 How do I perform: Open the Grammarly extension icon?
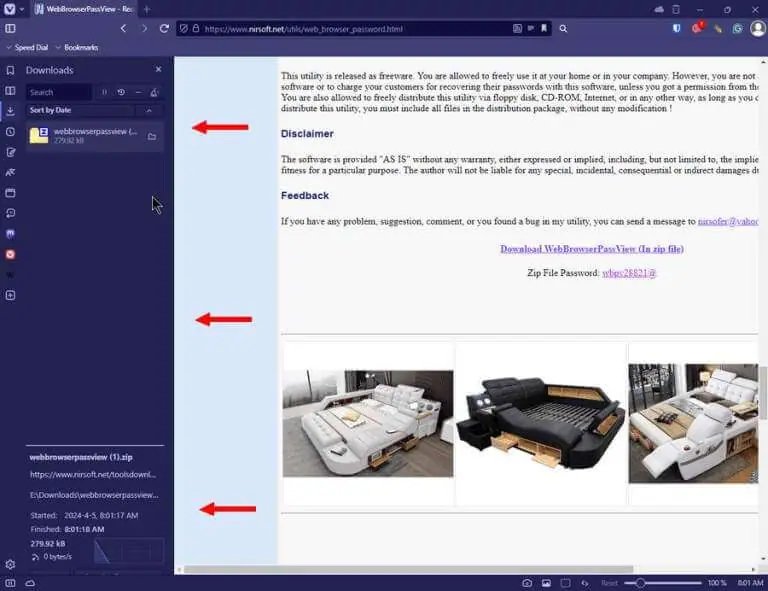(737, 29)
